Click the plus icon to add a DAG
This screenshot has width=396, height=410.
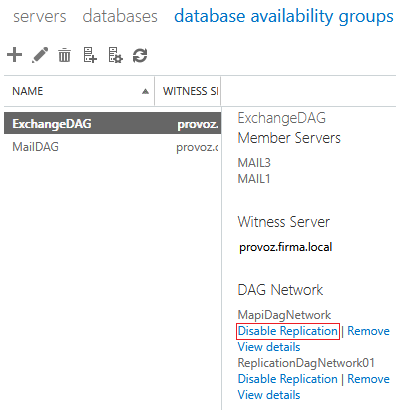(x=14, y=55)
